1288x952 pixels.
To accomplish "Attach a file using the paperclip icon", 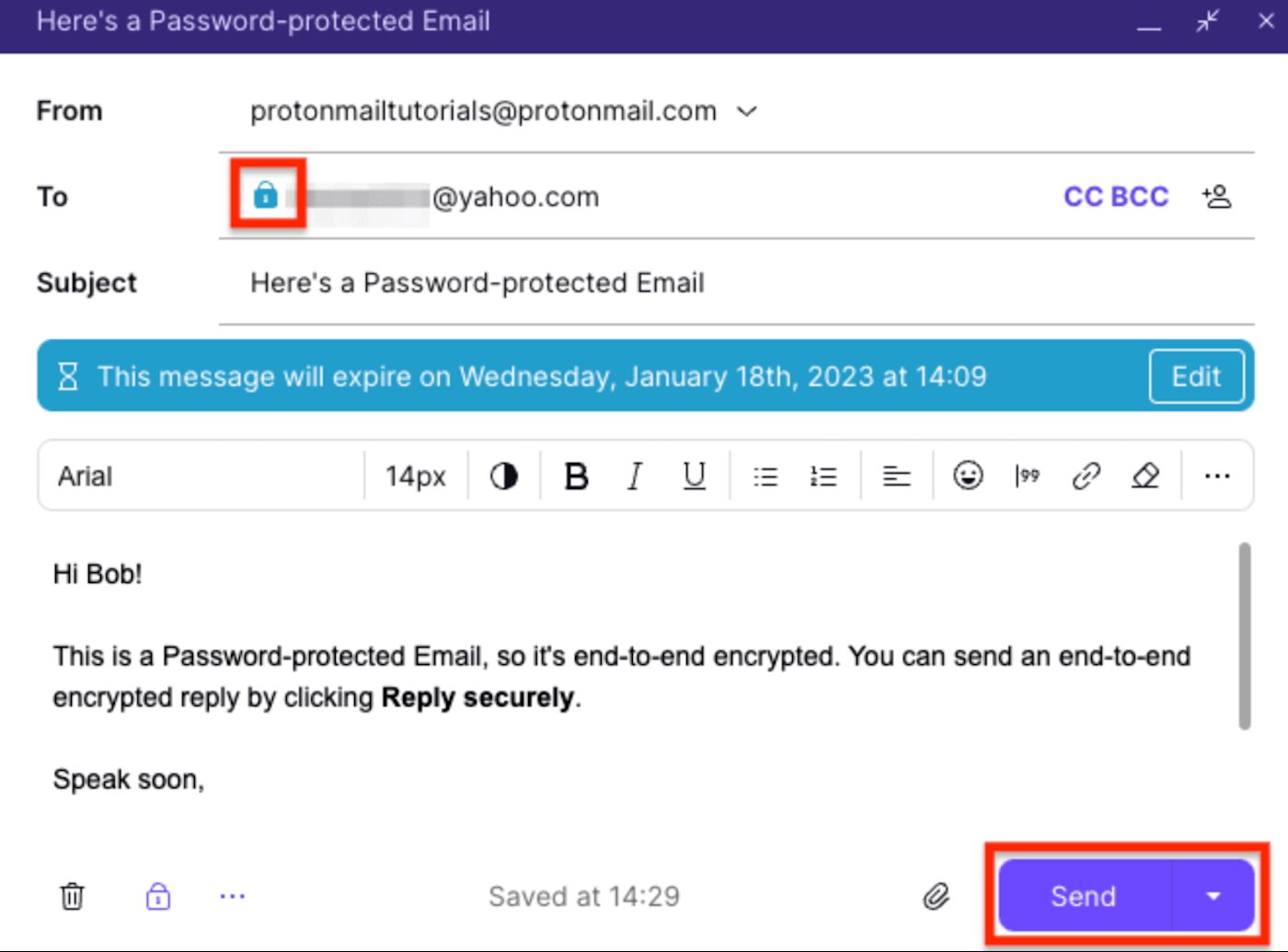I will point(937,896).
